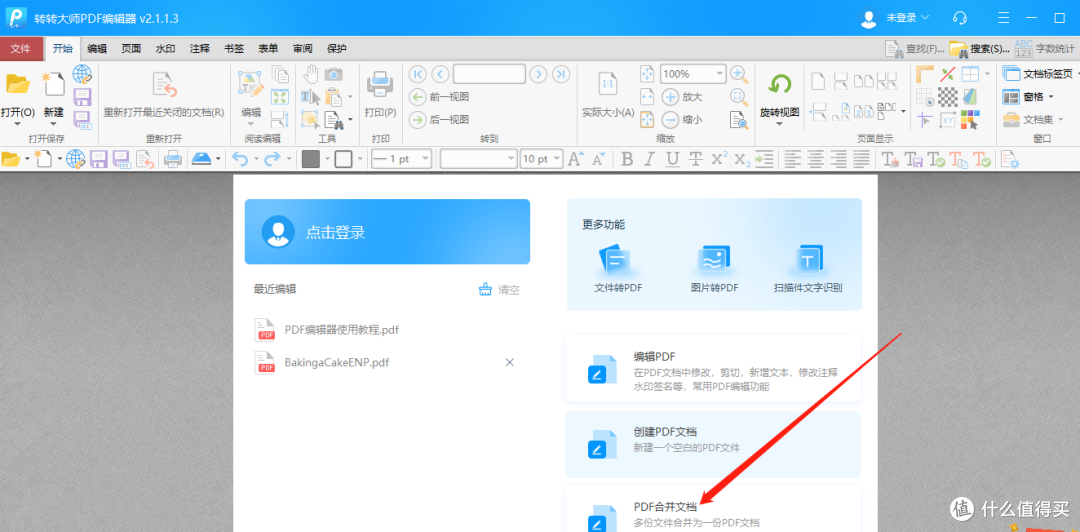
Task: Click the Document tabs (文档标签页) icon
Action: coord(1010,73)
